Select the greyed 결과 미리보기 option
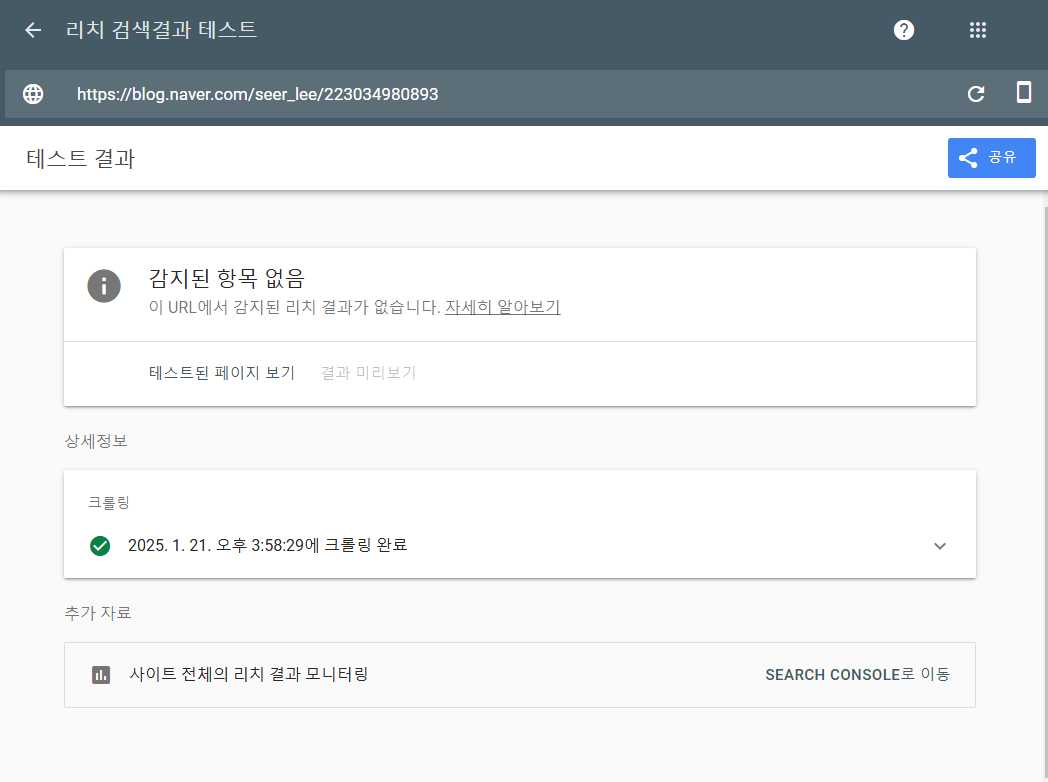 coord(368,373)
